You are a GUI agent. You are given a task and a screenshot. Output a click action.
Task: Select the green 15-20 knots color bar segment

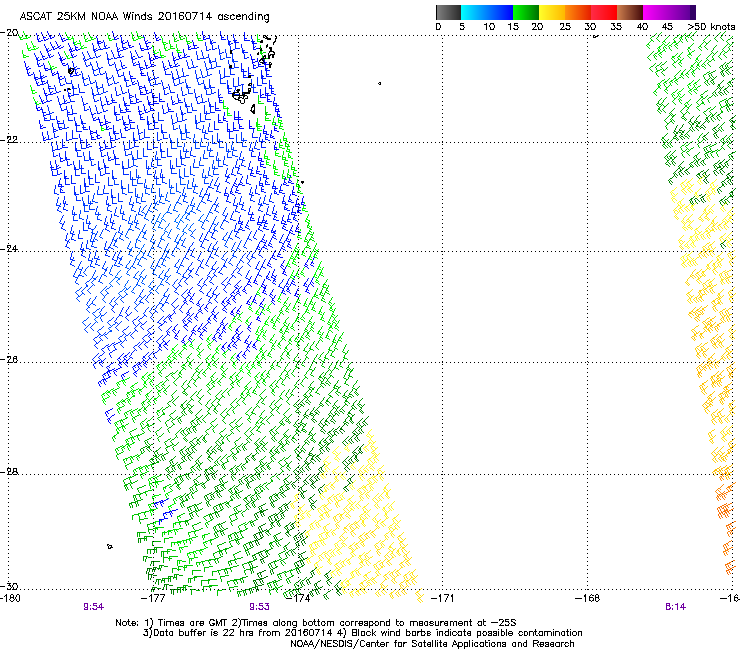tap(526, 12)
